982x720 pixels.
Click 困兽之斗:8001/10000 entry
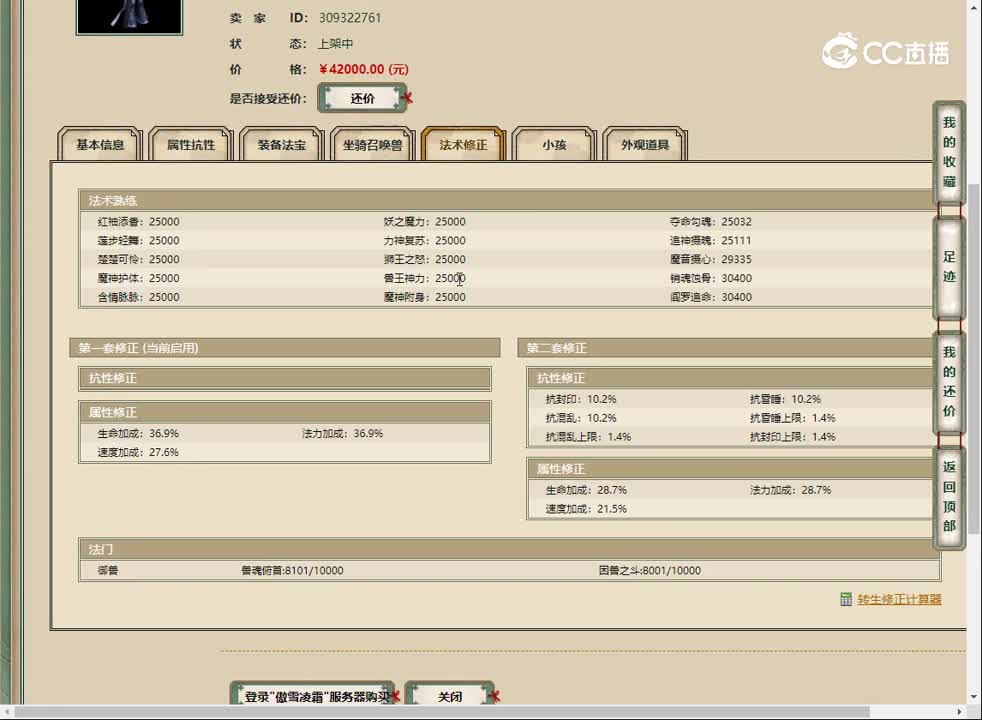pyautogui.click(x=649, y=570)
